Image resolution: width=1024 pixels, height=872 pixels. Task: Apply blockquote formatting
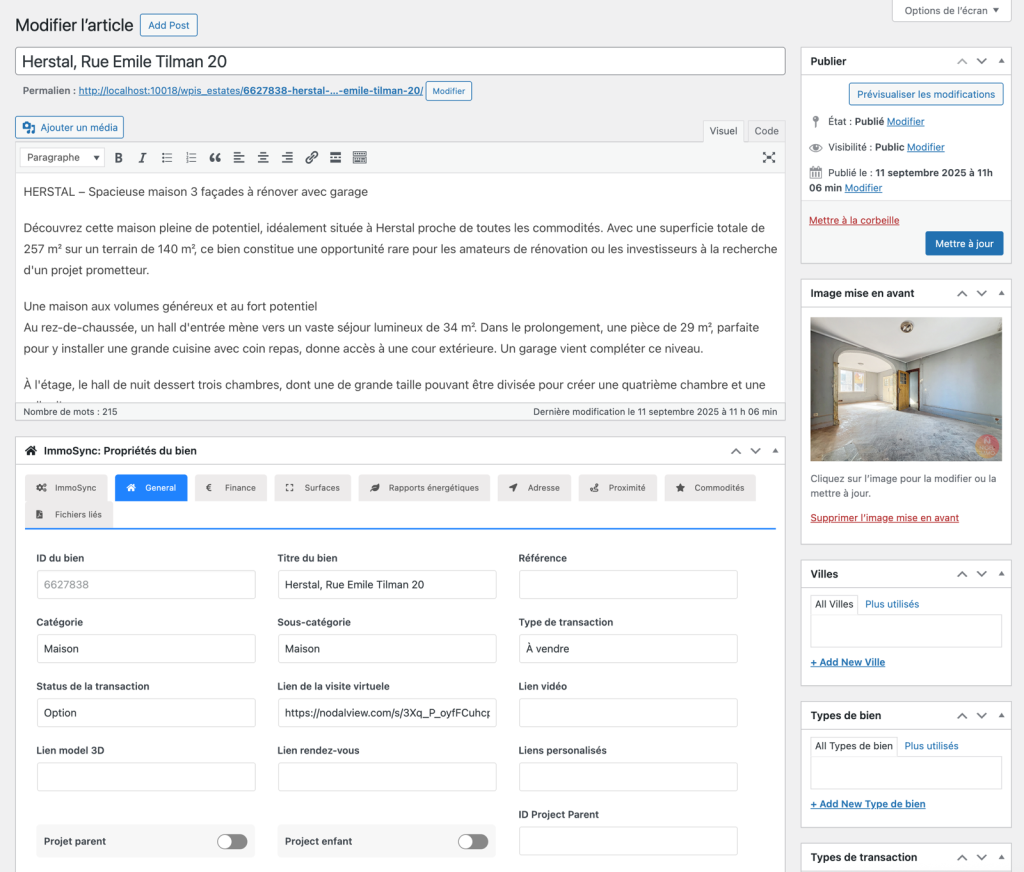tap(215, 157)
